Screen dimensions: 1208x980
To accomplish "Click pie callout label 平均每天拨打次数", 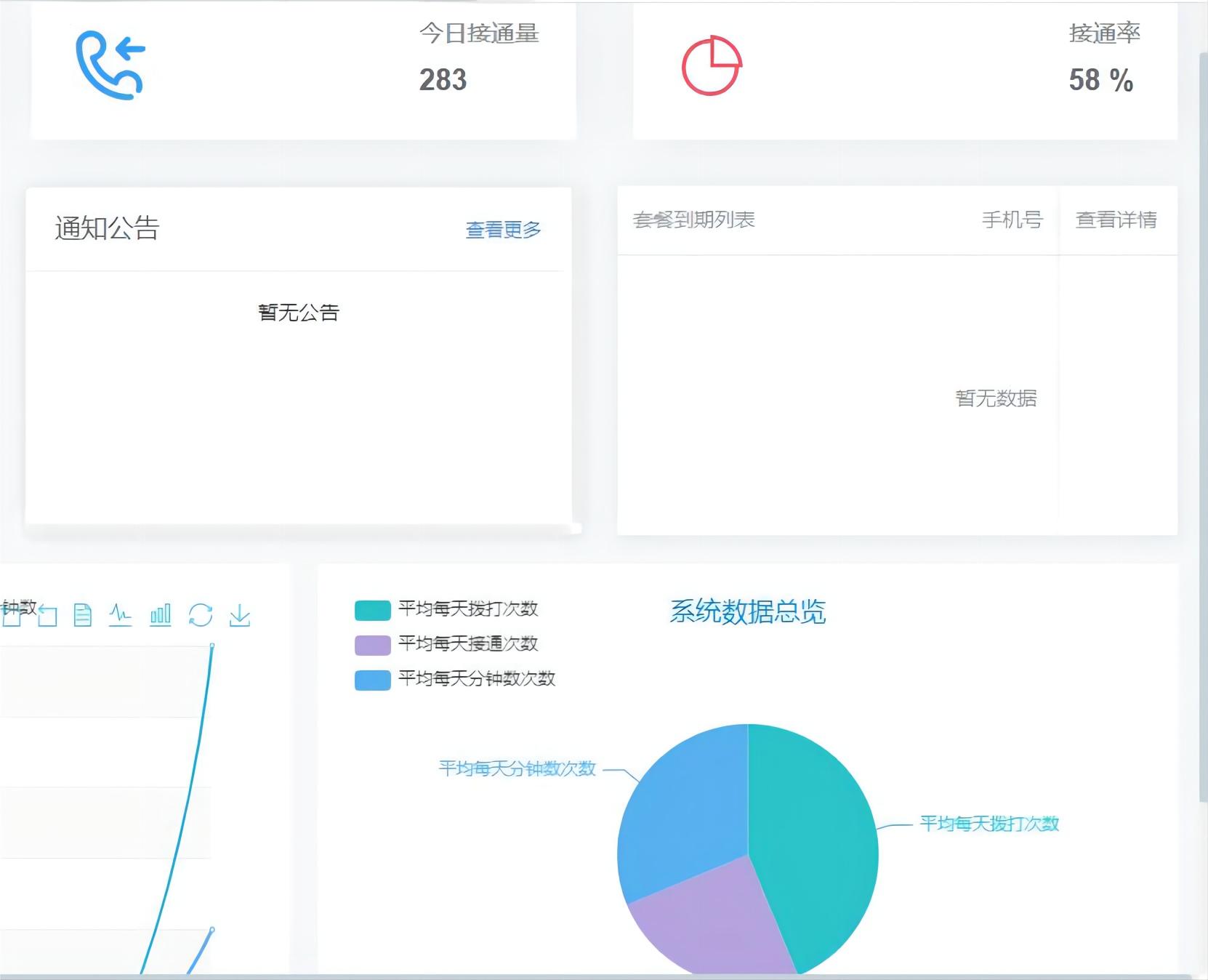I will coord(989,824).
